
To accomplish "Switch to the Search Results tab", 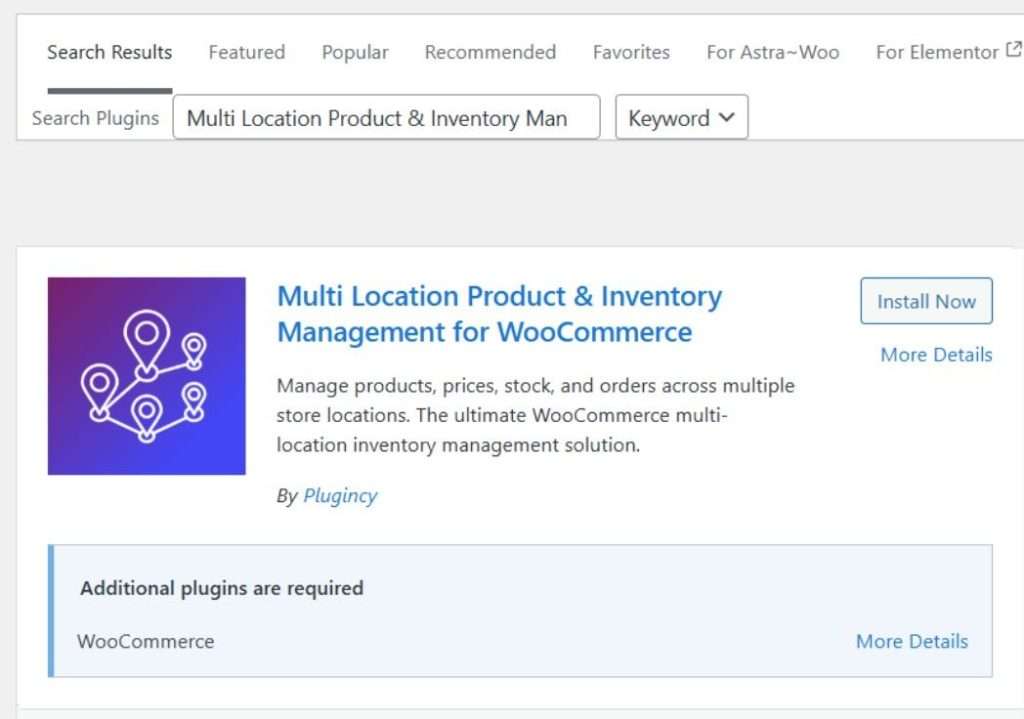I will 110,52.
